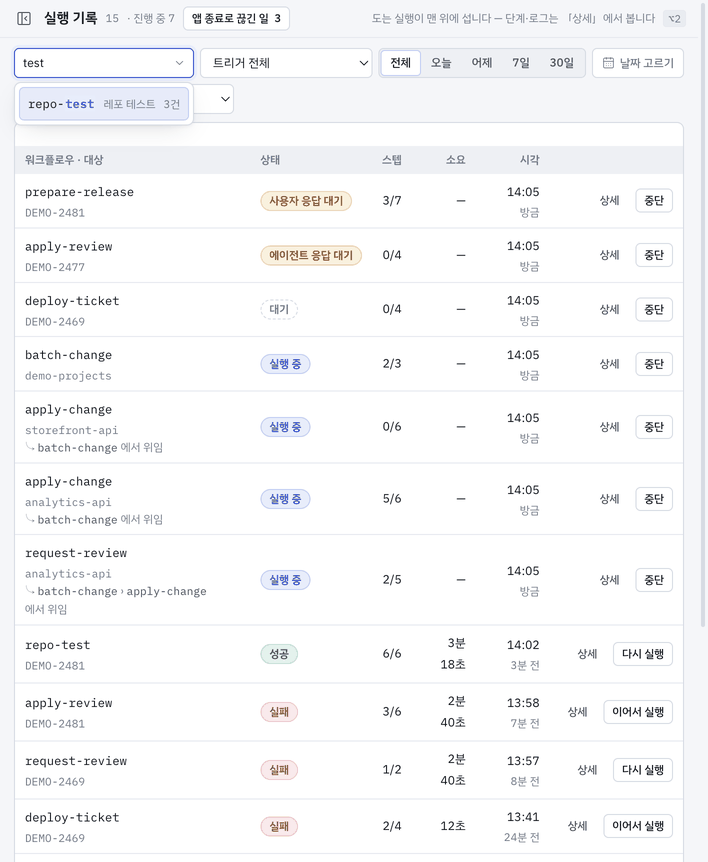Select repo-test suggestion in the list
Image resolution: width=708 pixels, height=862 pixels.
pos(104,104)
